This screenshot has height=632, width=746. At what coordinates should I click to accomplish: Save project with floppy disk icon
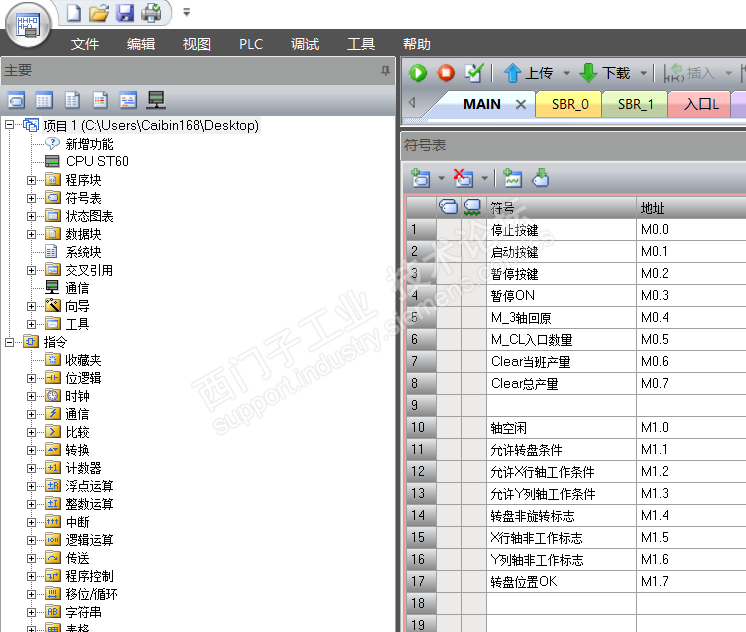[125, 12]
